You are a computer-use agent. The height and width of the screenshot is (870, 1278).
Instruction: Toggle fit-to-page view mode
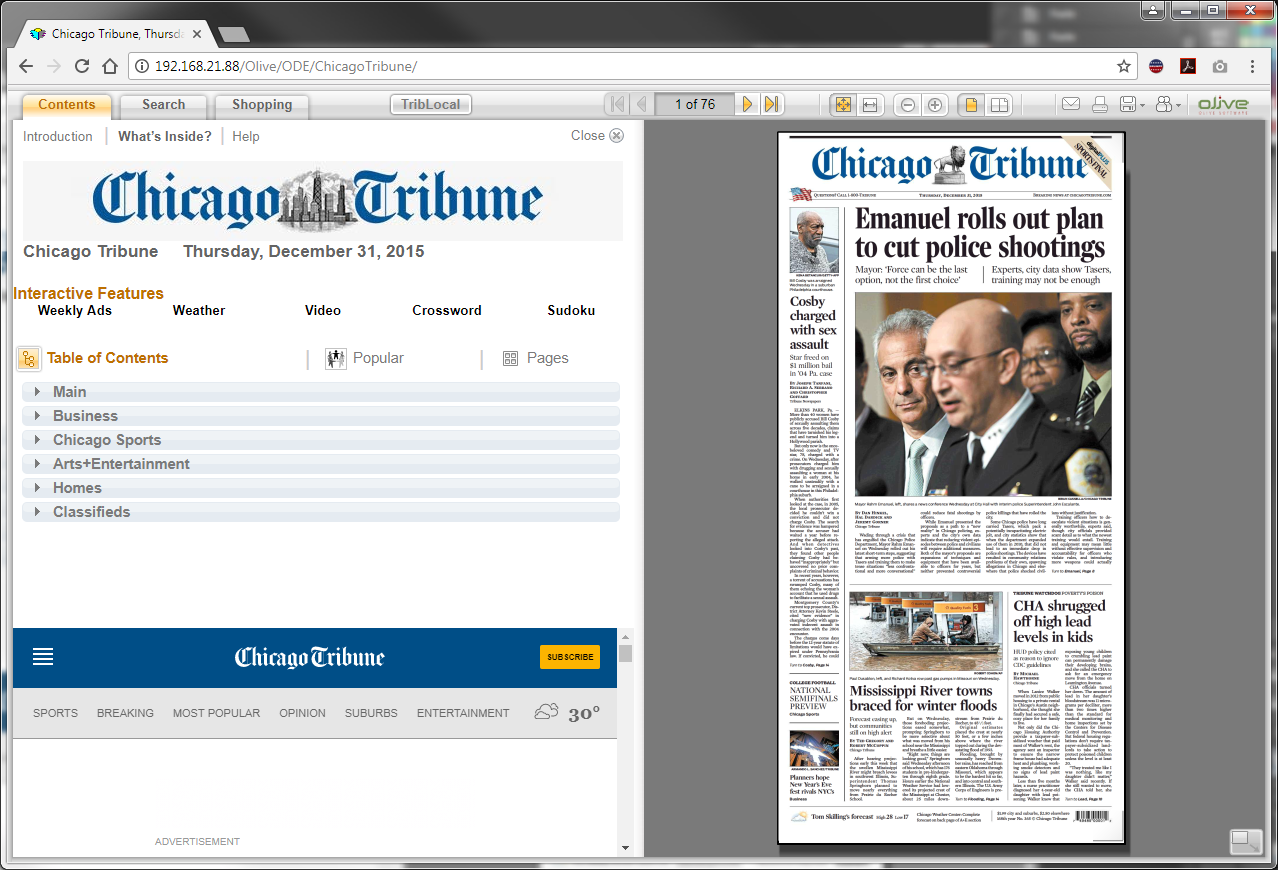[x=843, y=105]
